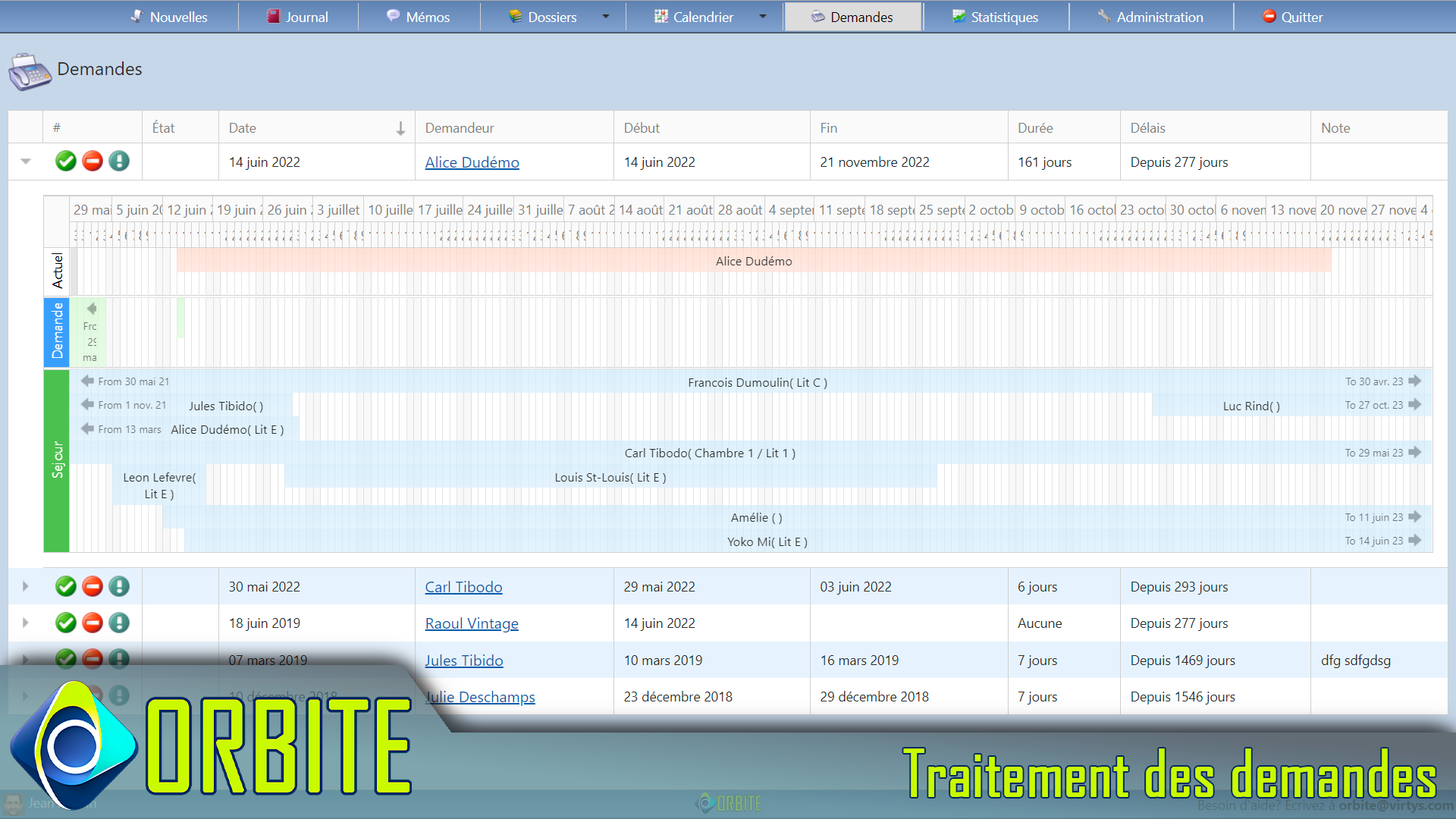
Task: Approve Alice Dudémo request with green check
Action: click(x=66, y=161)
